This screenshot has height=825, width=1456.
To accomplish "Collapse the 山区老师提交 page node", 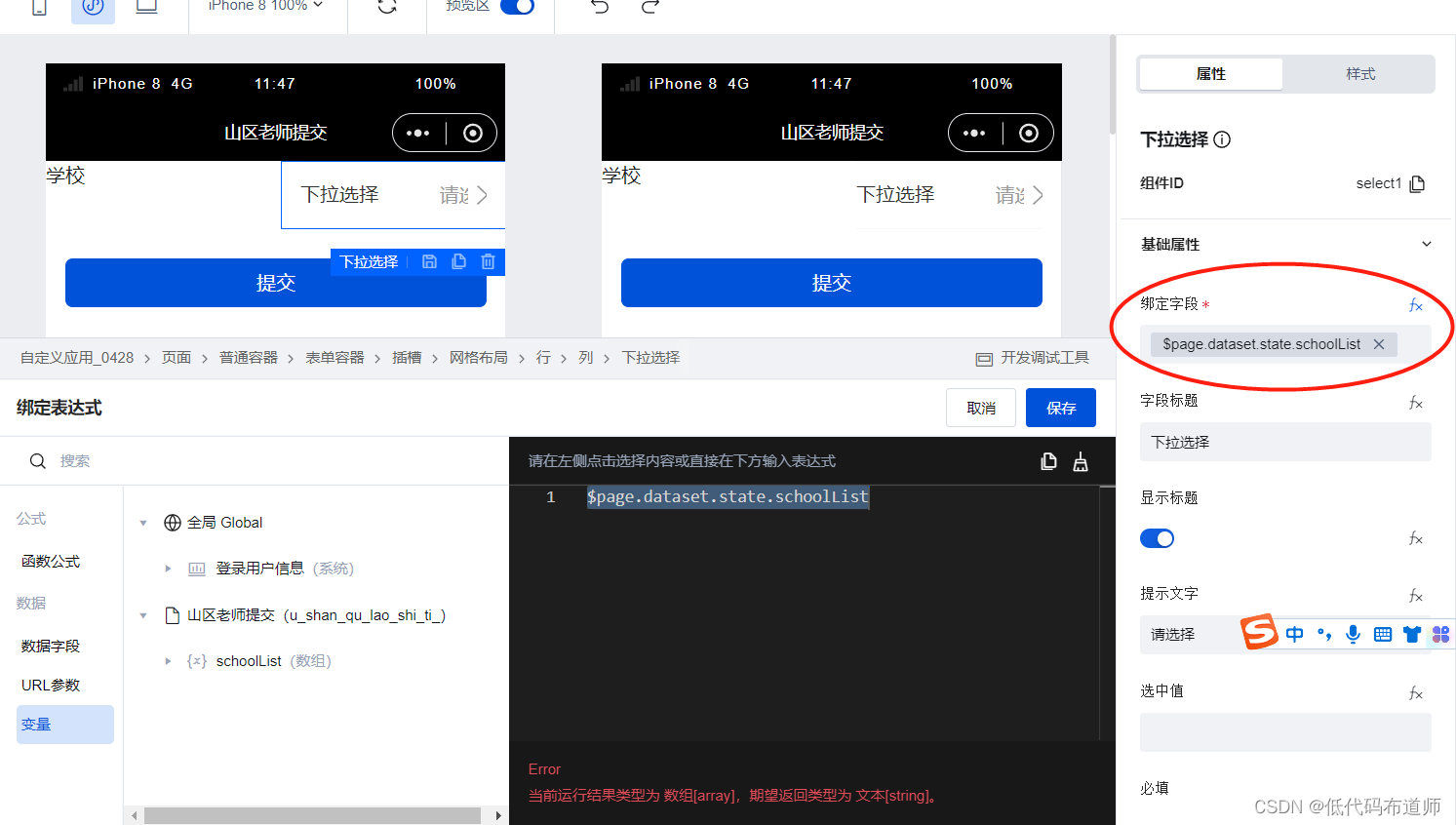I will (x=143, y=615).
